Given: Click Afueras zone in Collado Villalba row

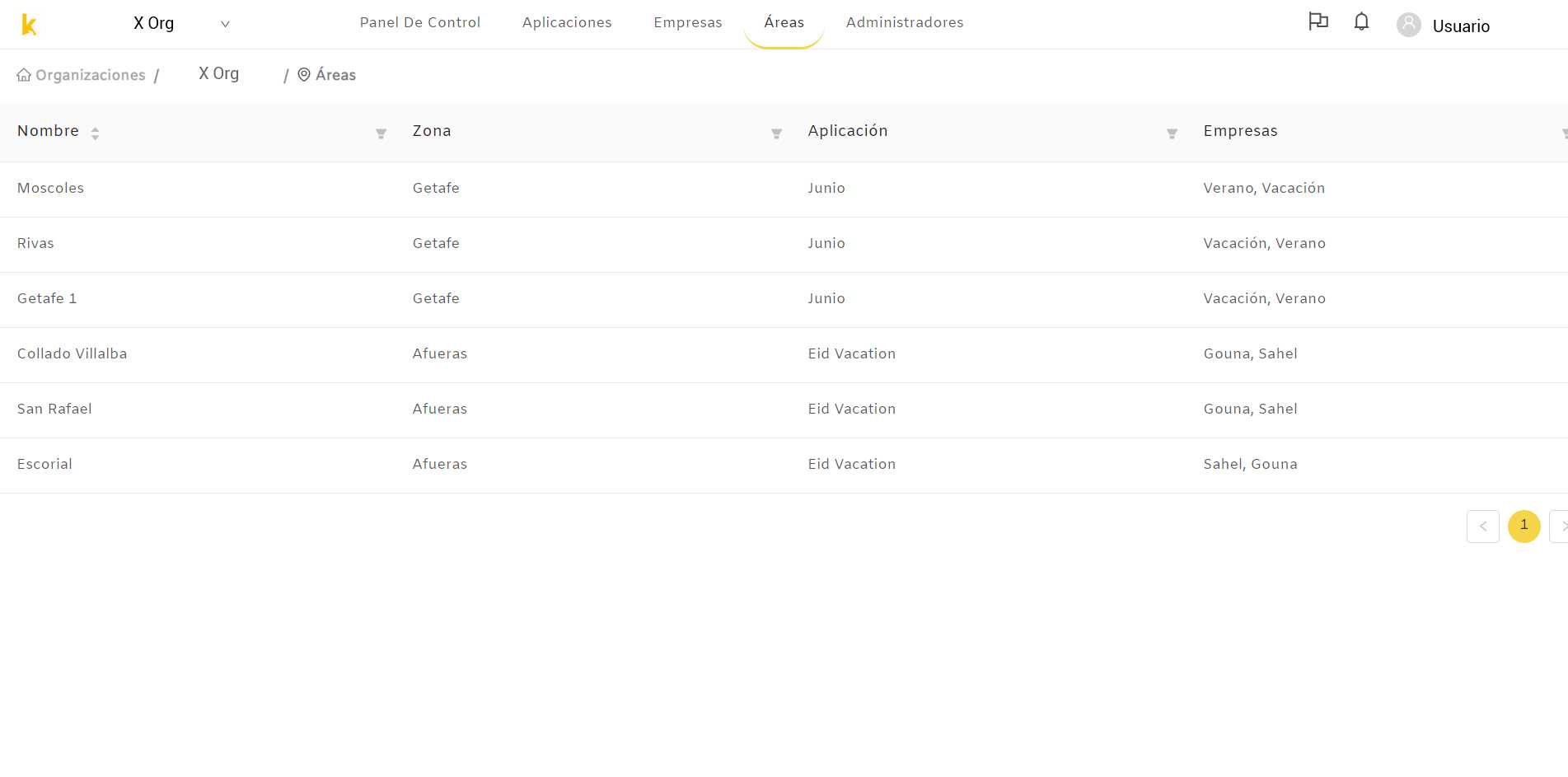Looking at the screenshot, I should pos(440,353).
